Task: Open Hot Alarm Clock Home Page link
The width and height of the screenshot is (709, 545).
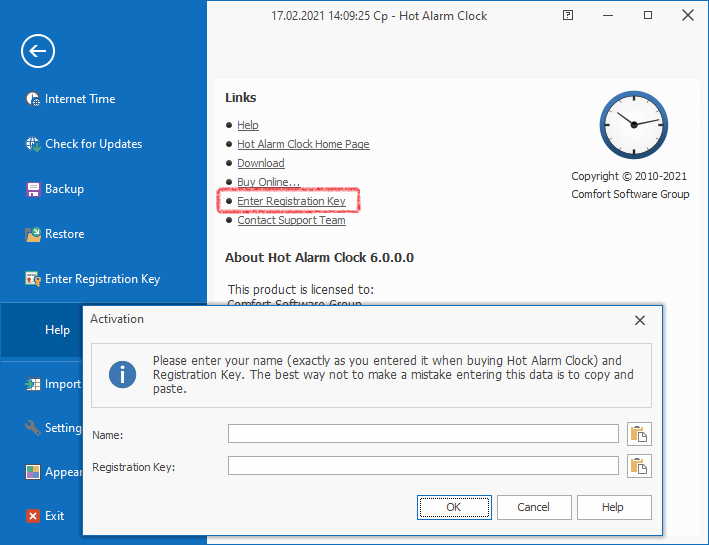Action: (303, 144)
